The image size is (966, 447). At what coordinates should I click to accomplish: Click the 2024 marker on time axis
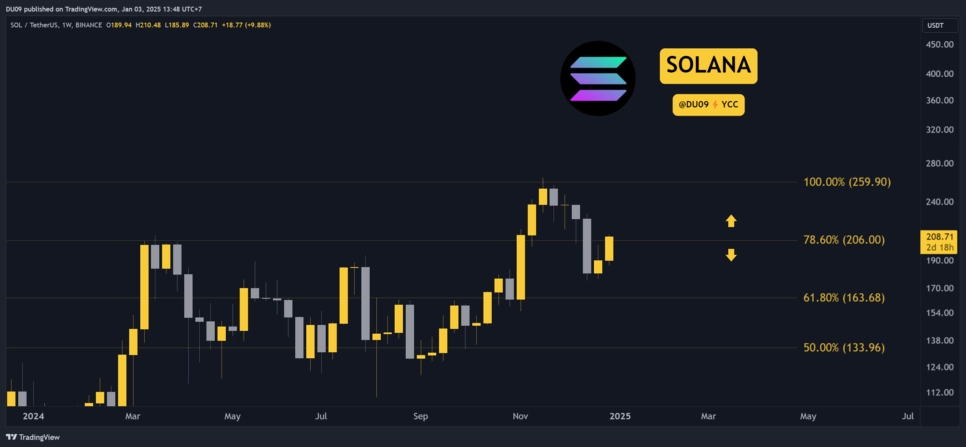tap(33, 415)
